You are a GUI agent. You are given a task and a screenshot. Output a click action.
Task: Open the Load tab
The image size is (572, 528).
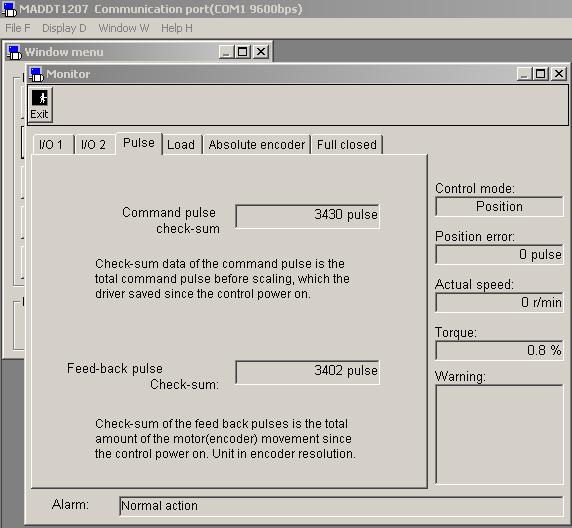pyautogui.click(x=181, y=145)
